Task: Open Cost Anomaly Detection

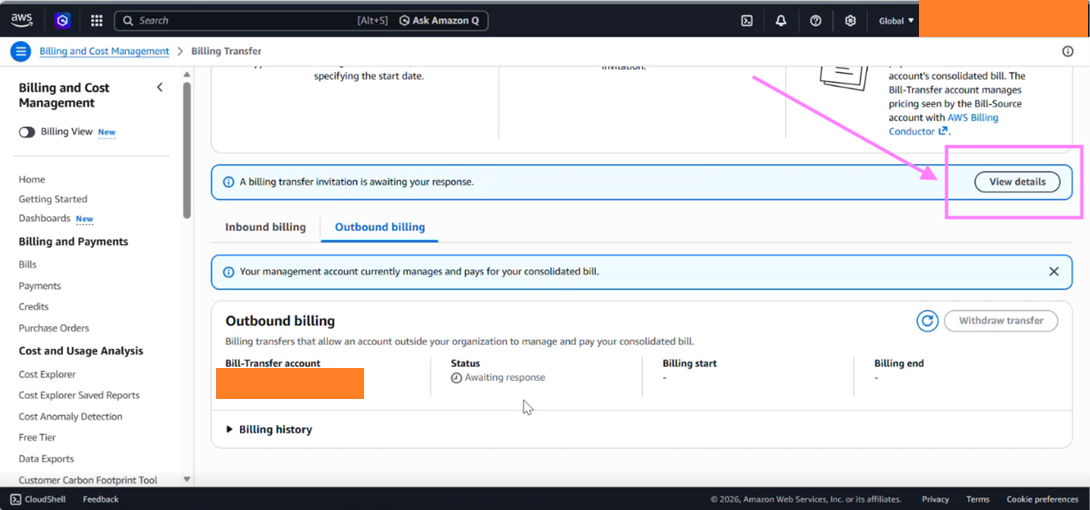Action: click(70, 417)
